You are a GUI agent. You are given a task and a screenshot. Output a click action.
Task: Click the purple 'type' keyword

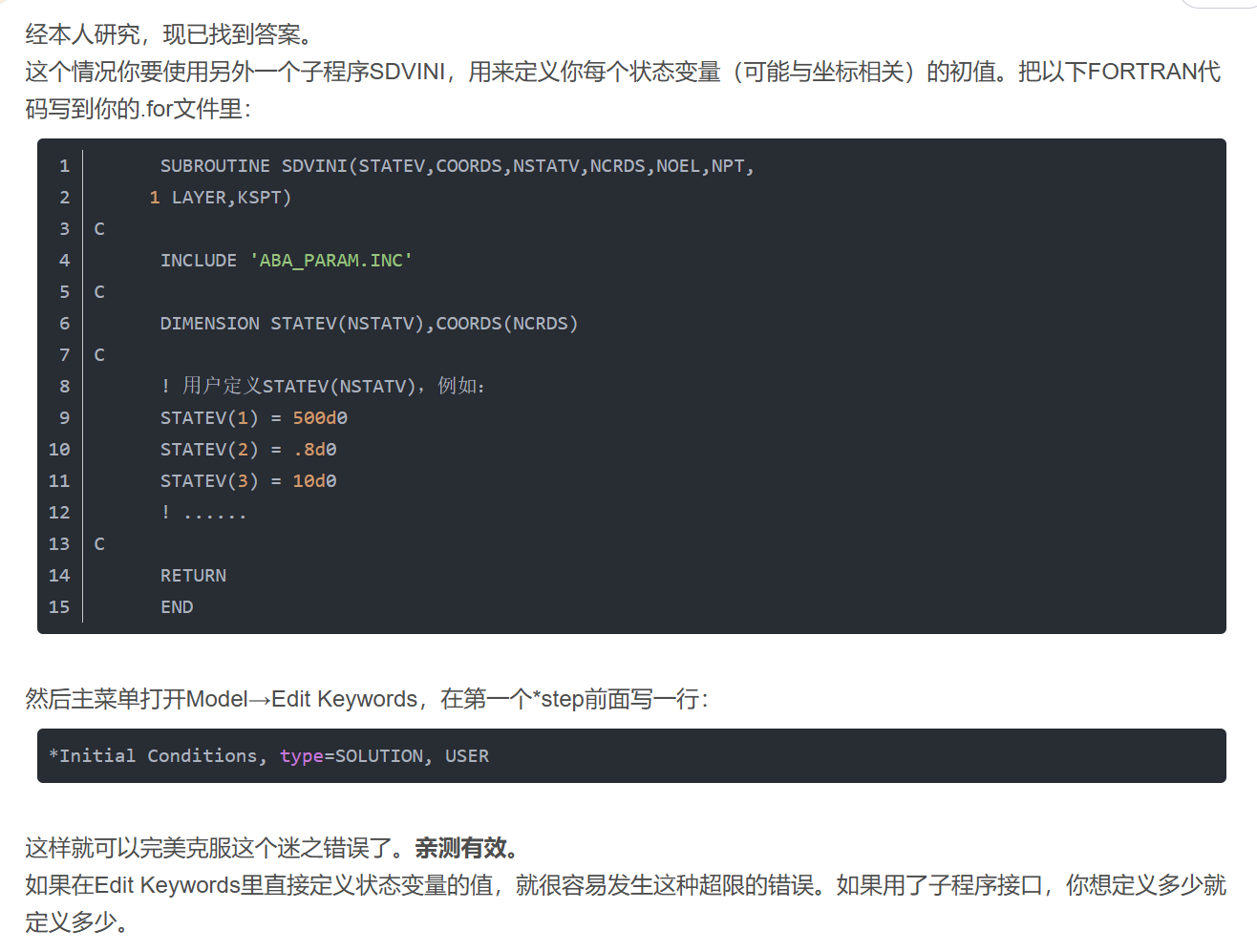click(302, 756)
